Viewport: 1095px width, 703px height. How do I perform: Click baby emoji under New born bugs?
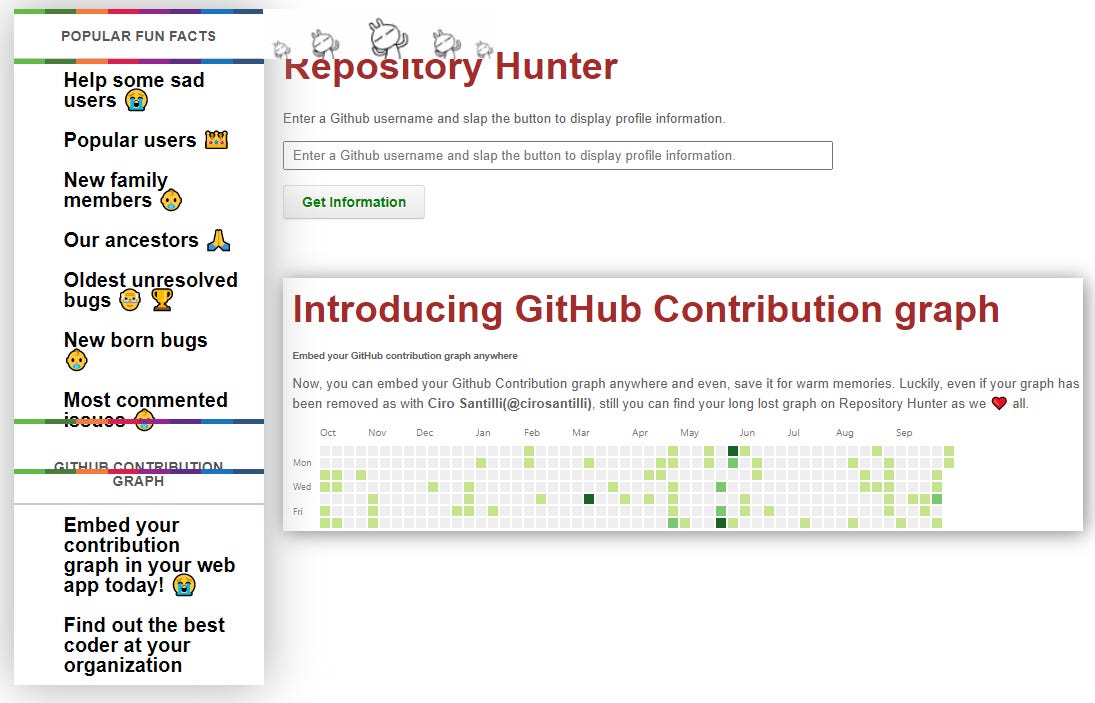coord(76,361)
